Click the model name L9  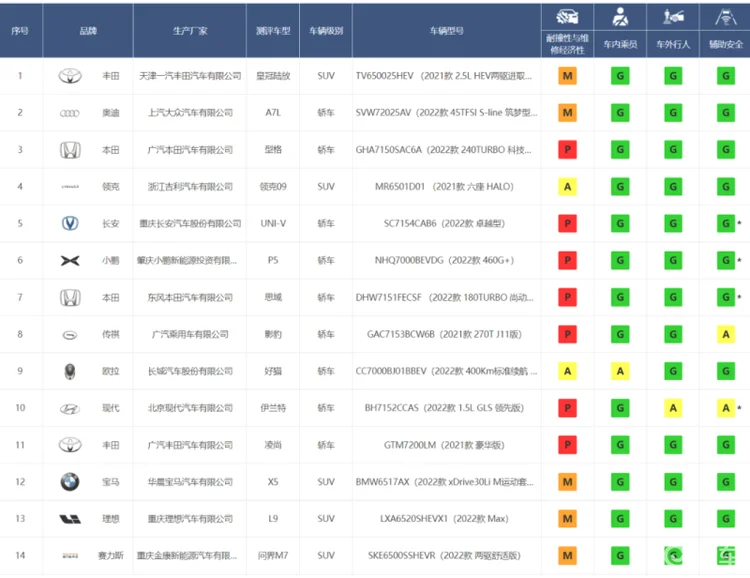(273, 519)
